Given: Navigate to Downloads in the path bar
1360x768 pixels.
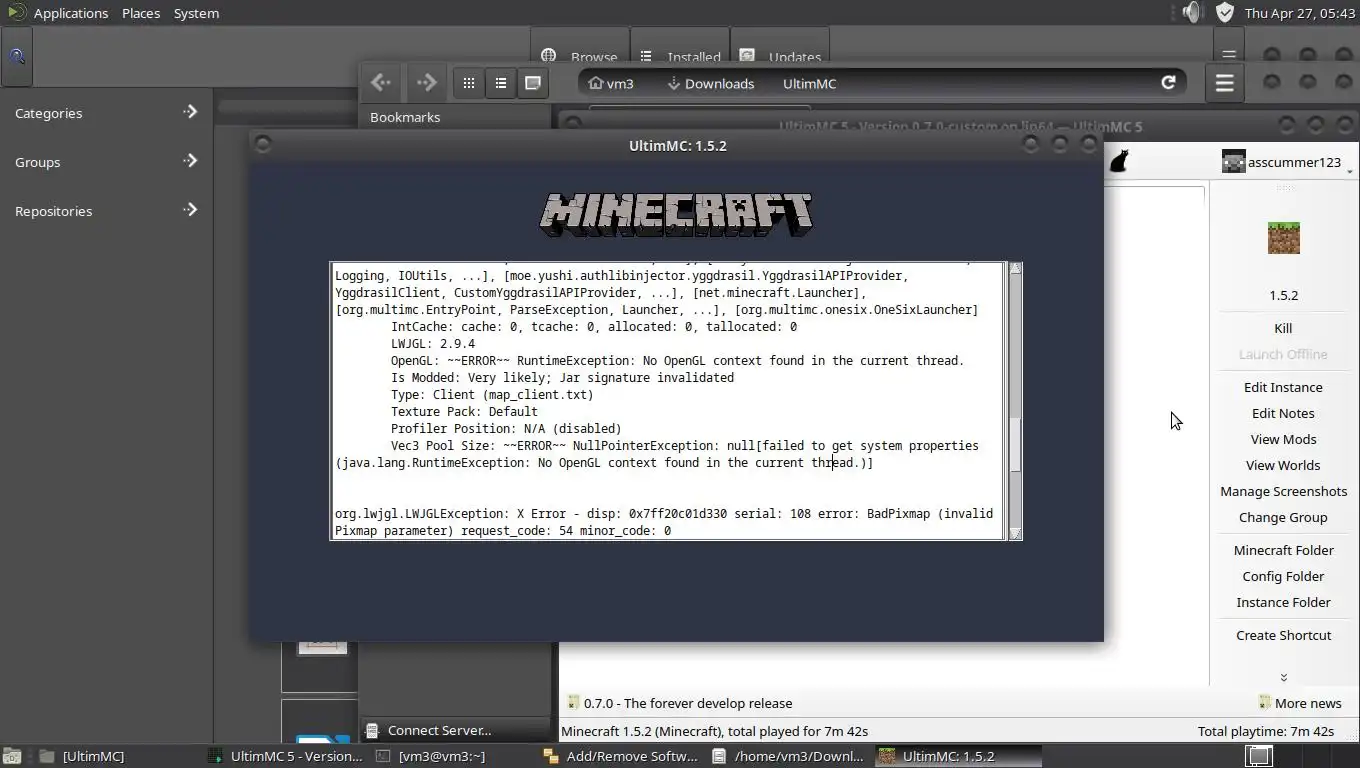Looking at the screenshot, I should (x=711, y=83).
